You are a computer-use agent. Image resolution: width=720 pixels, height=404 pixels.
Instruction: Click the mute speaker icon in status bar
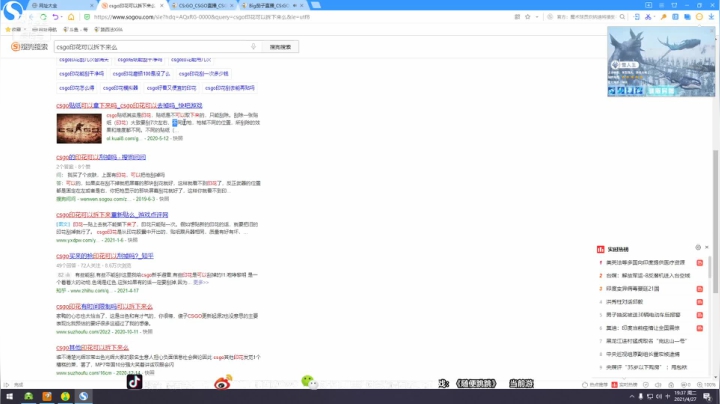[x=658, y=385]
